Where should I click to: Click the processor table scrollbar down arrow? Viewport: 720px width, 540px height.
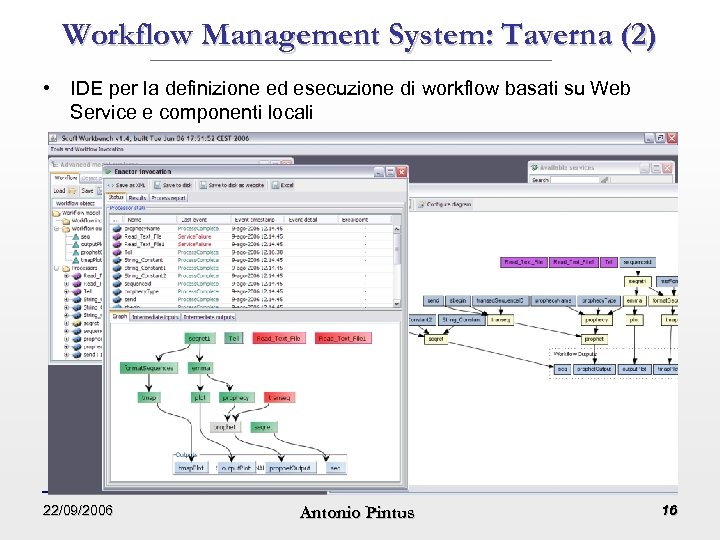pyautogui.click(x=397, y=304)
